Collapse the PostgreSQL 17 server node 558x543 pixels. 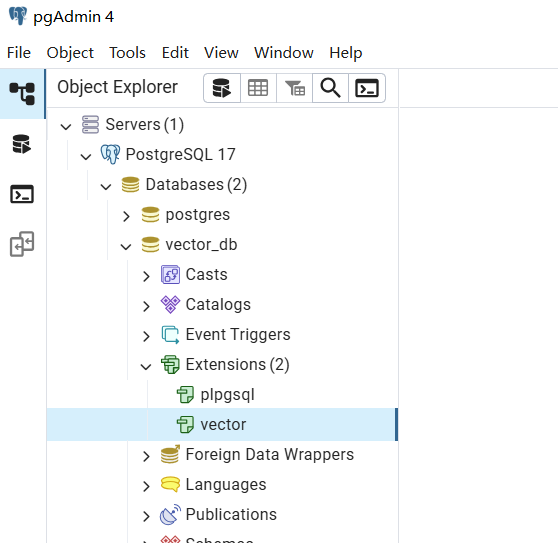coord(86,156)
